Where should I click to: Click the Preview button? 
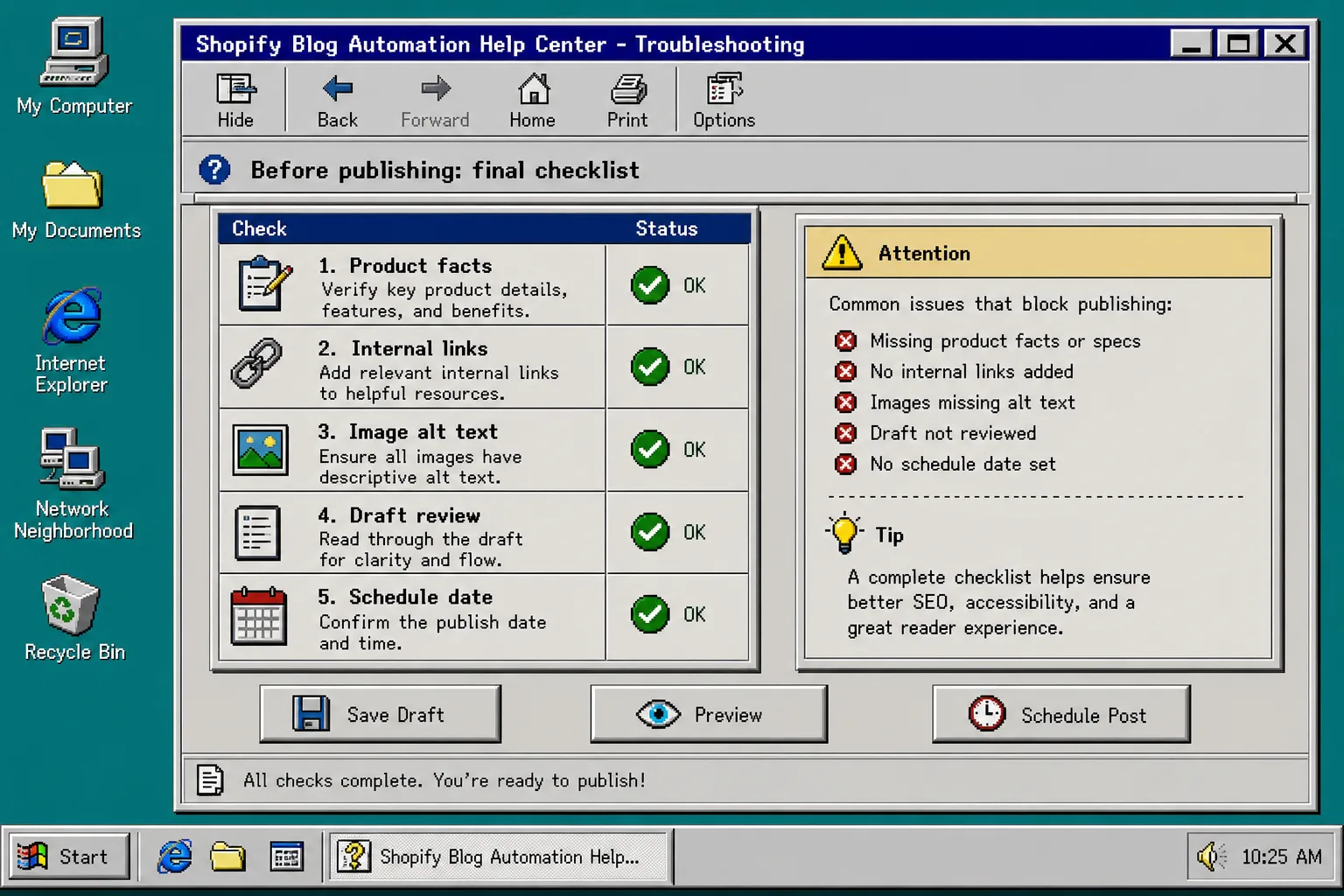click(x=709, y=714)
